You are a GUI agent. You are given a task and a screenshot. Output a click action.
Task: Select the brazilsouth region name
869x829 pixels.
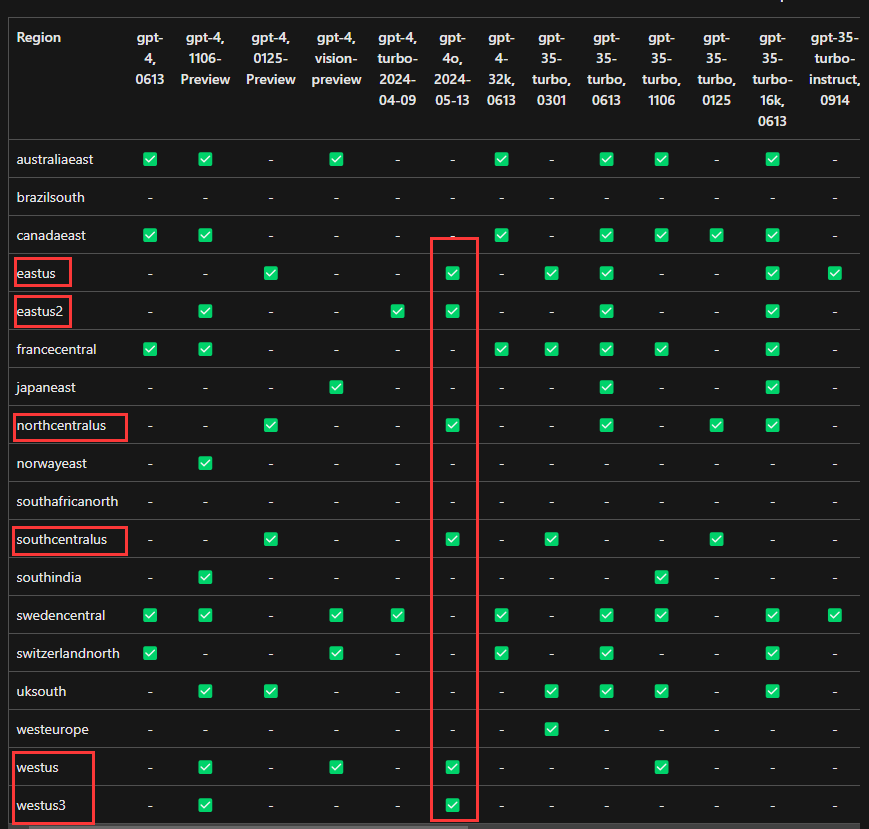tap(50, 197)
